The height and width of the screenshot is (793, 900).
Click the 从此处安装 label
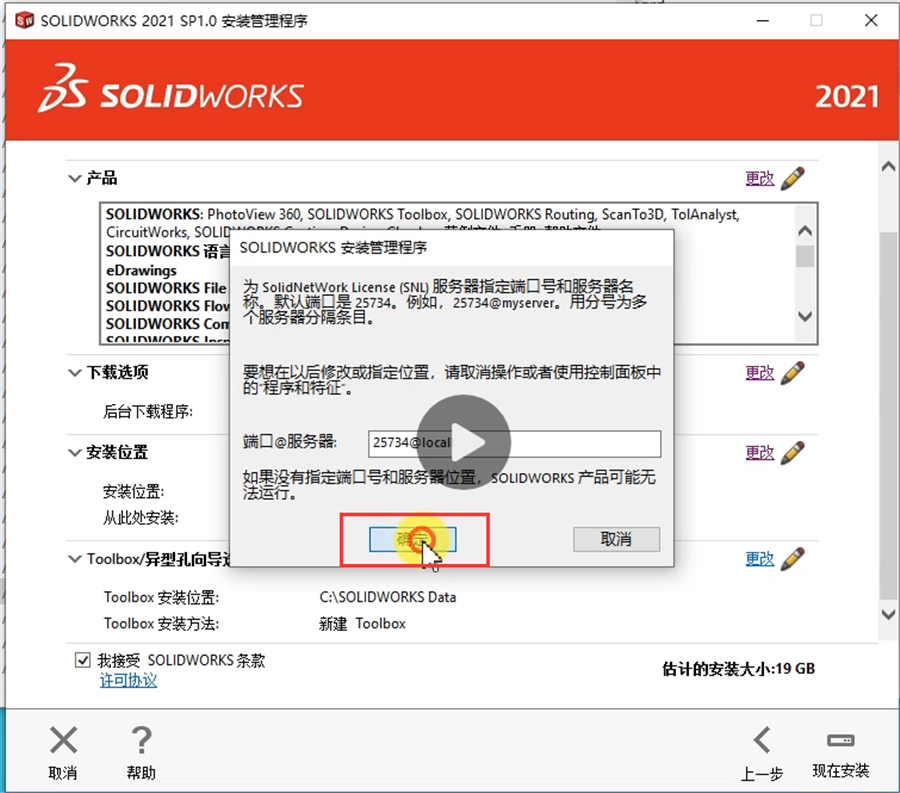click(141, 518)
